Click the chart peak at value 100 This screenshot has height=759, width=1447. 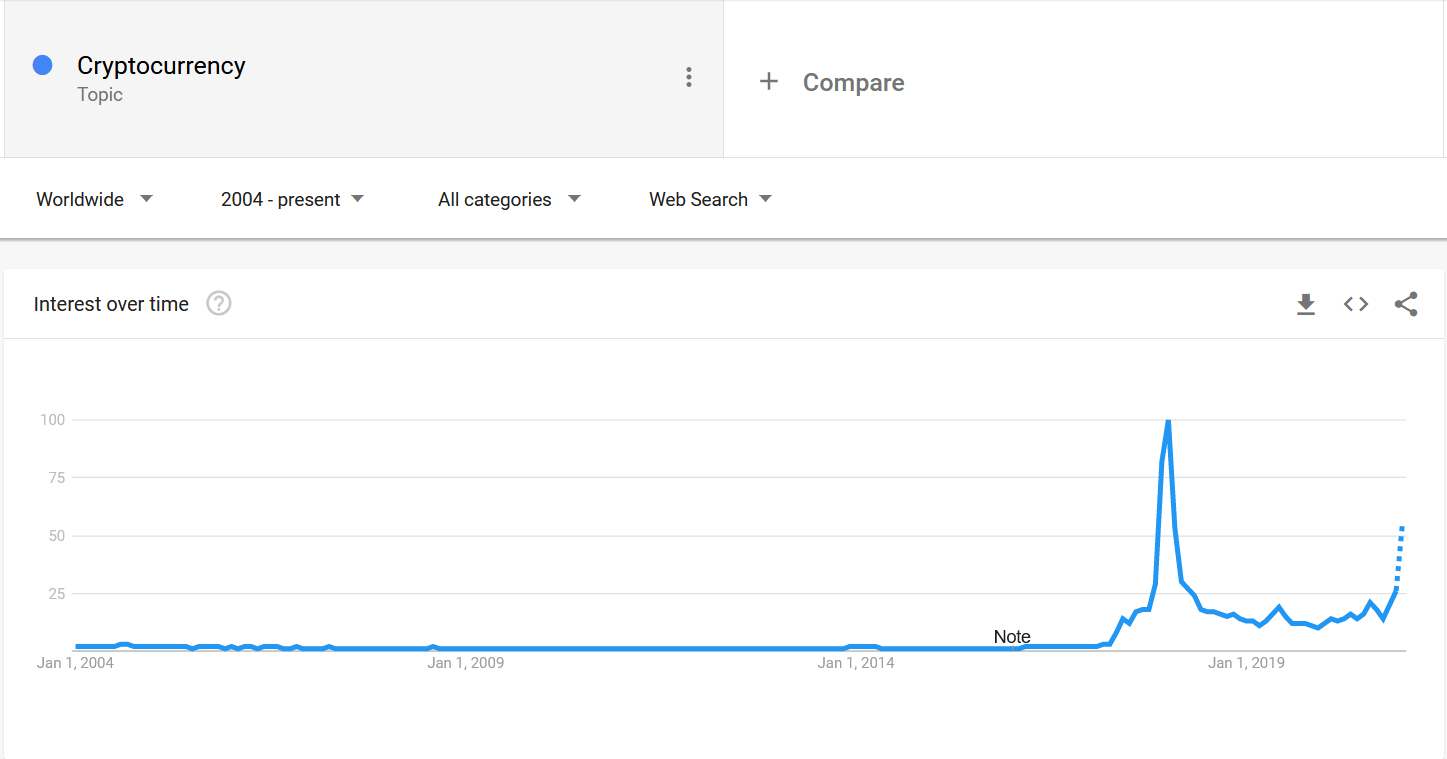(1168, 422)
